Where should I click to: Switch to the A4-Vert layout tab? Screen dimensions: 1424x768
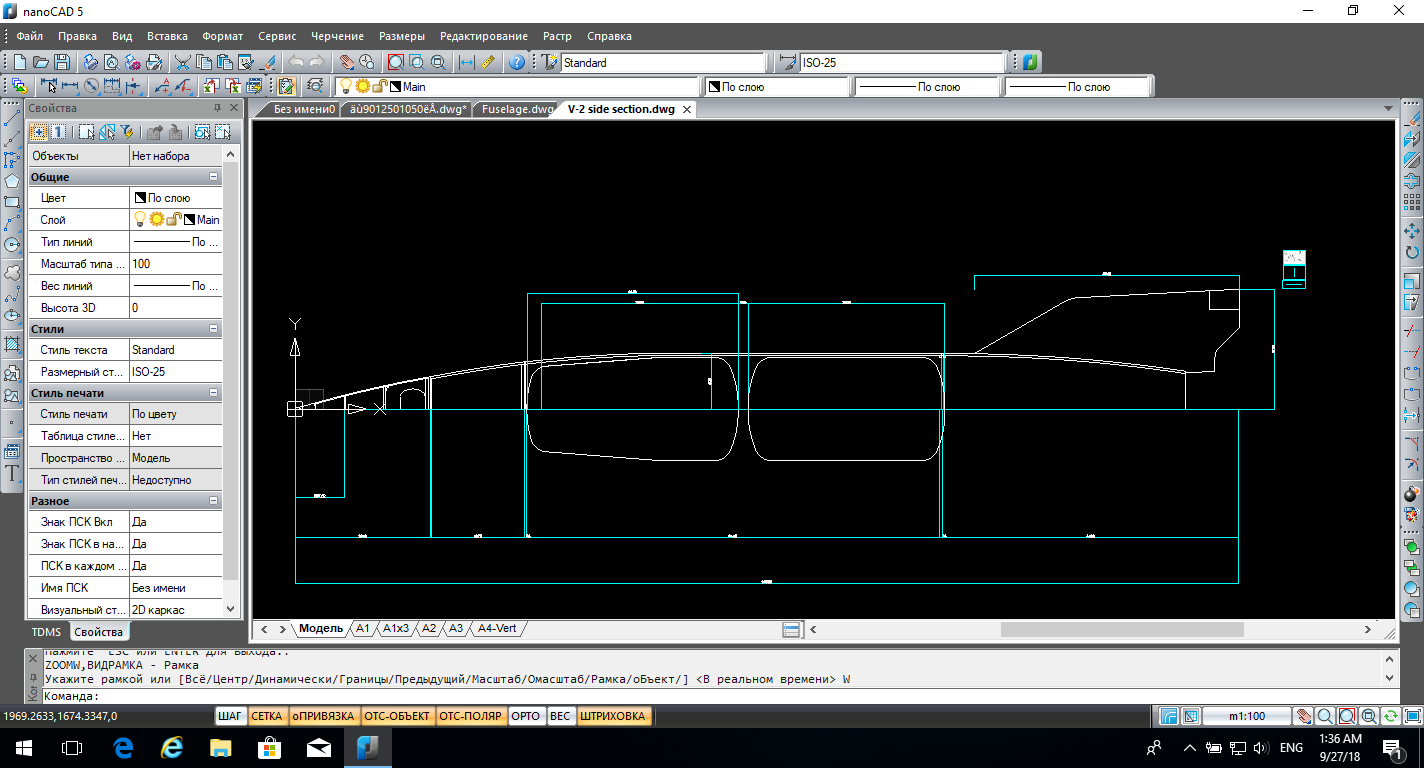(x=496, y=629)
